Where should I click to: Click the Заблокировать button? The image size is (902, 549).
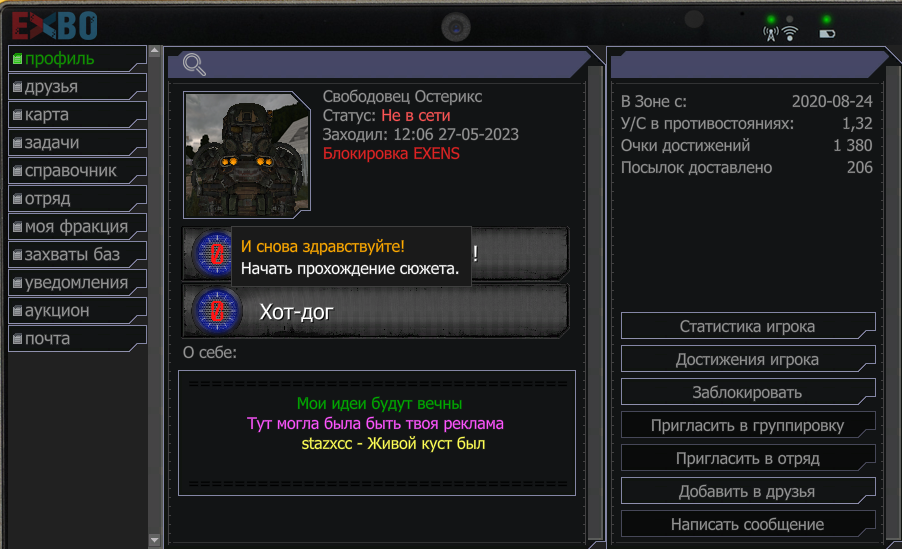point(748,392)
